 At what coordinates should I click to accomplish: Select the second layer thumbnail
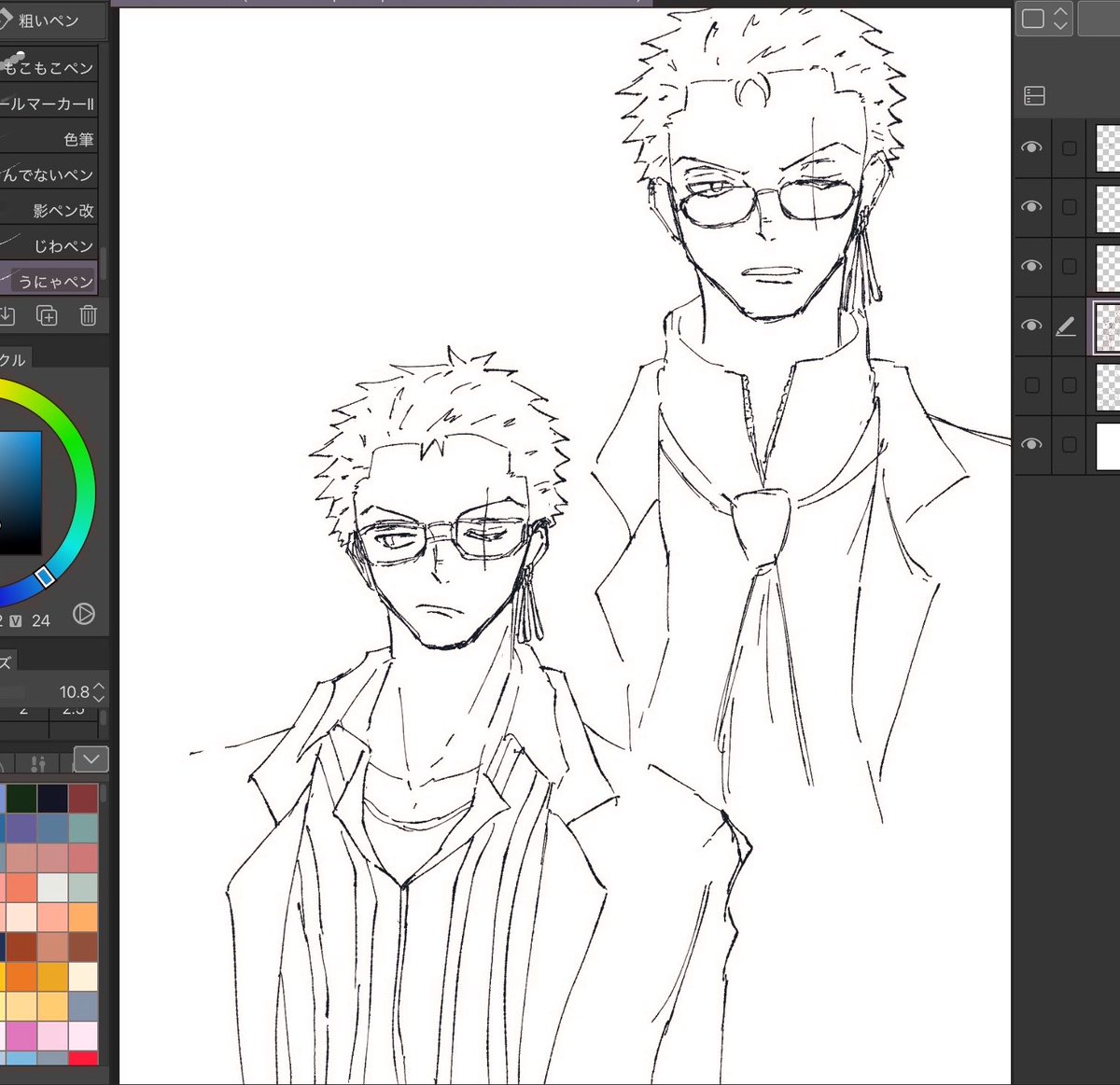click(x=1108, y=207)
